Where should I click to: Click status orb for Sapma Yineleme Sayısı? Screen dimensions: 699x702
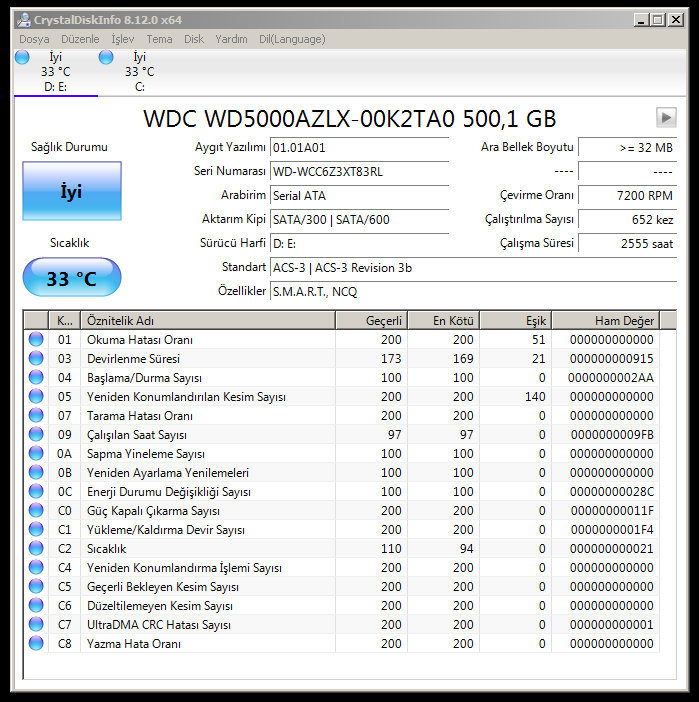(36, 454)
